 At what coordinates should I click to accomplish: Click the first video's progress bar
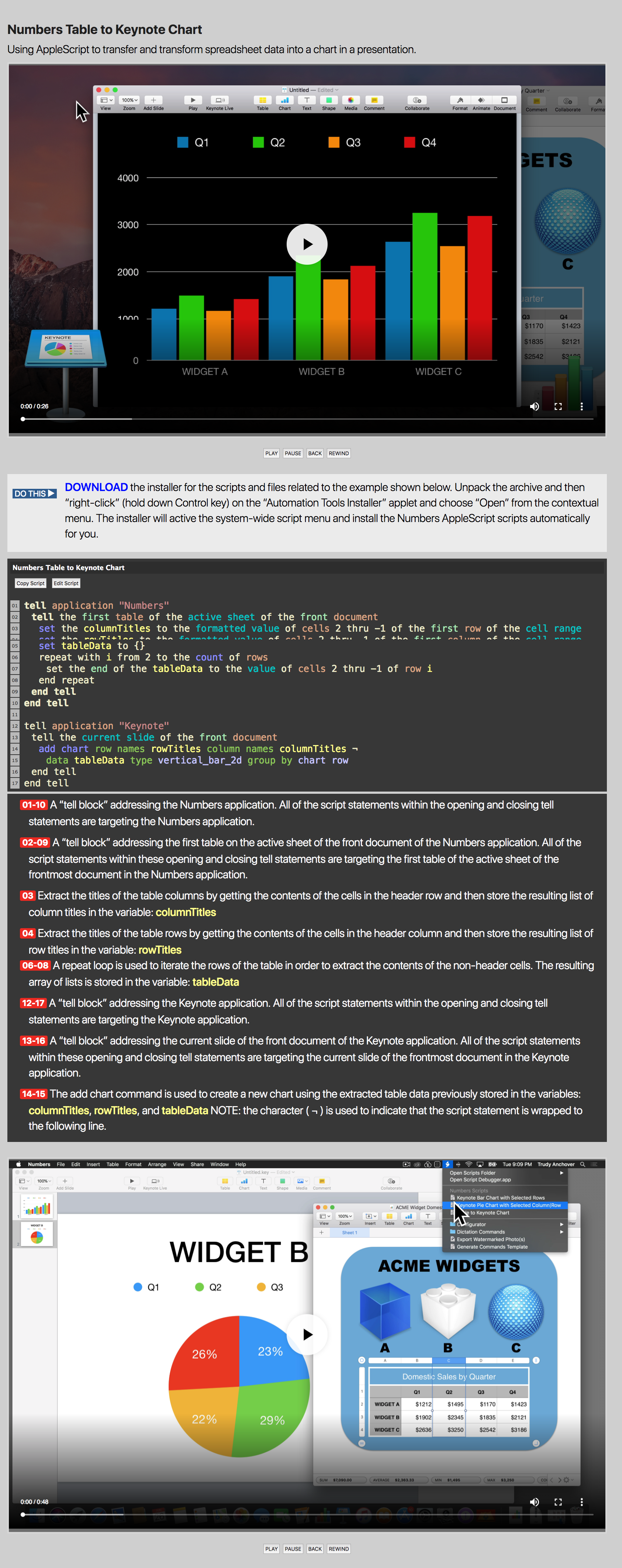(x=307, y=419)
